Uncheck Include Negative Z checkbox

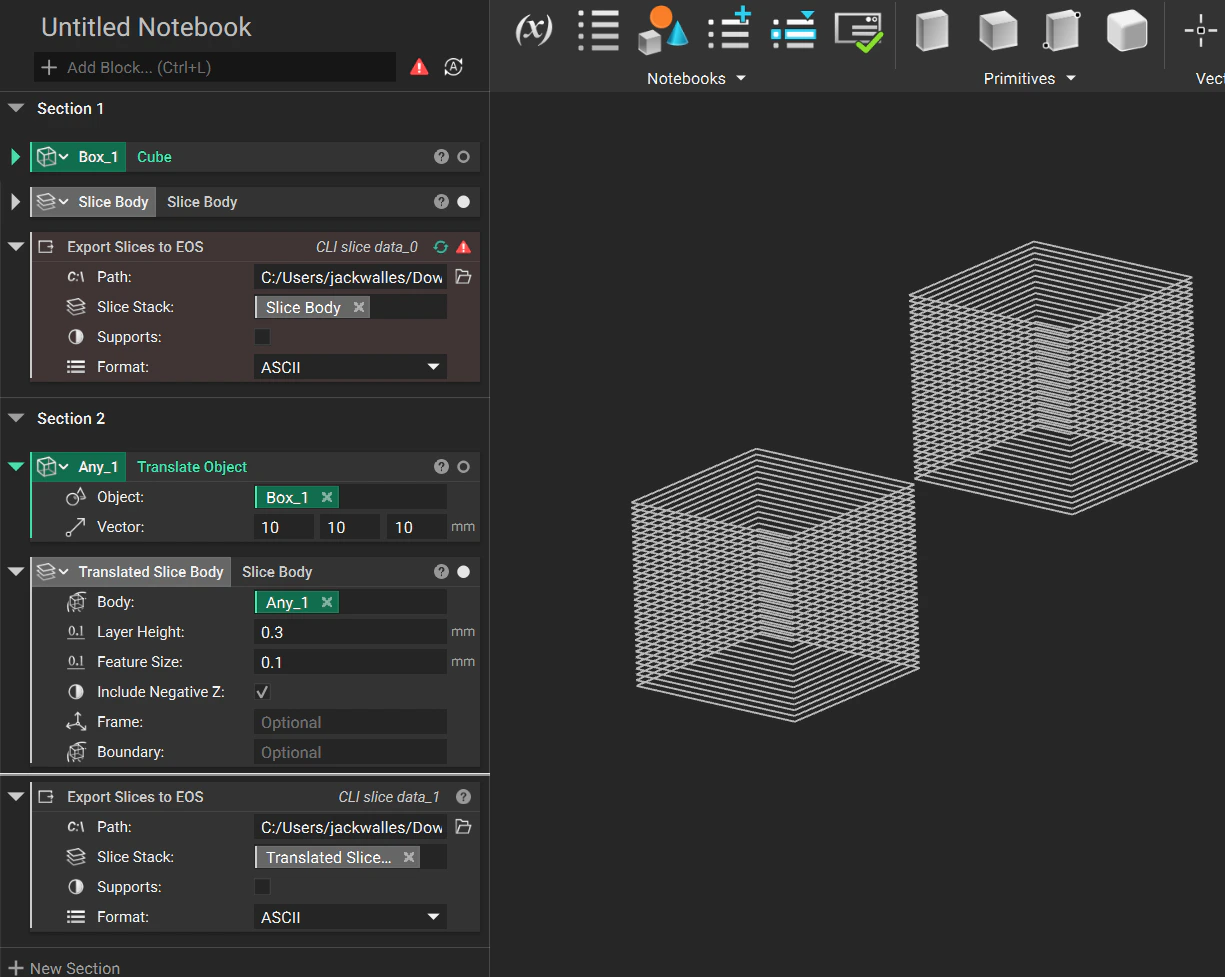[262, 692]
